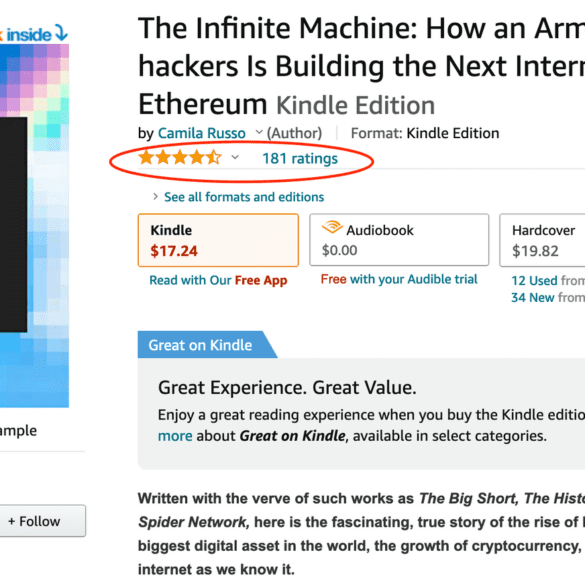585x585 pixels.
Task: Open the 181 ratings link
Action: tap(300, 159)
